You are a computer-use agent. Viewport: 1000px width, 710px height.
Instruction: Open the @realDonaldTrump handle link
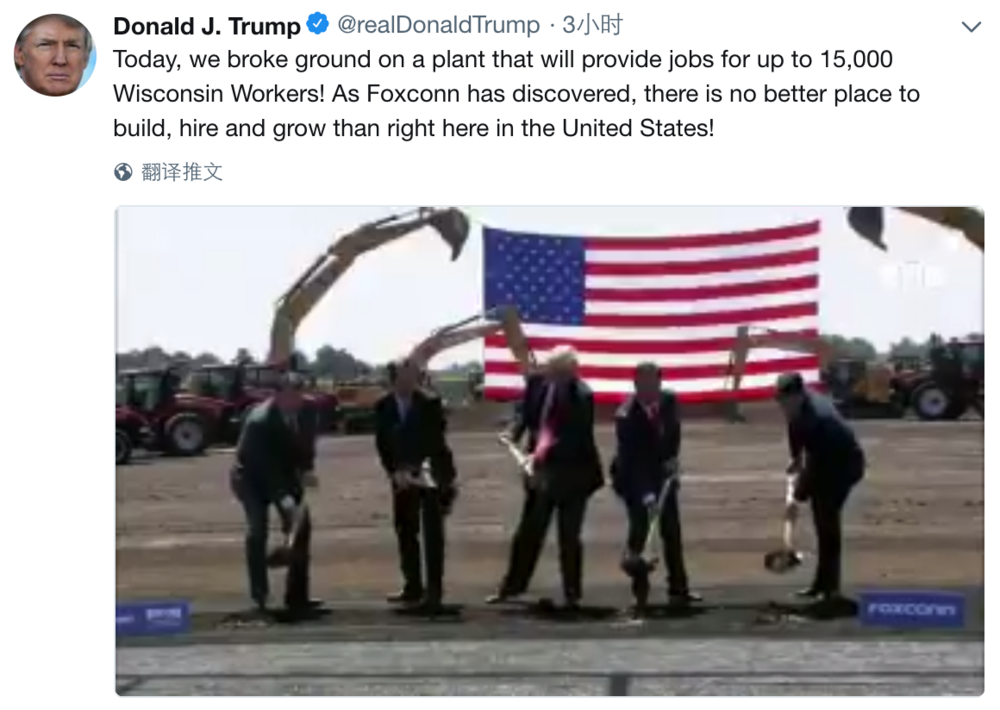438,25
